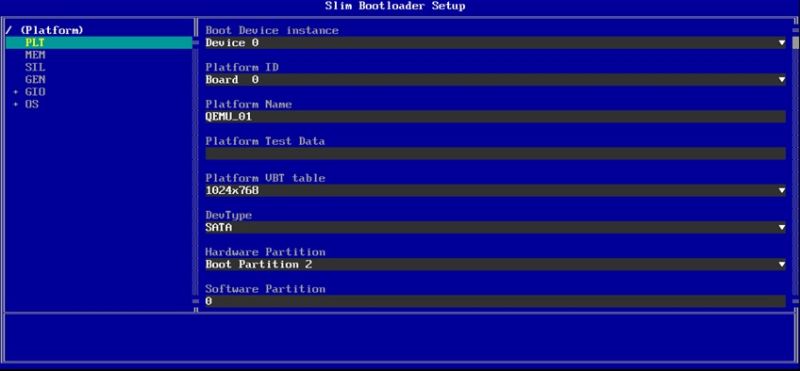Click the (Platform) root node

click(x=52, y=31)
